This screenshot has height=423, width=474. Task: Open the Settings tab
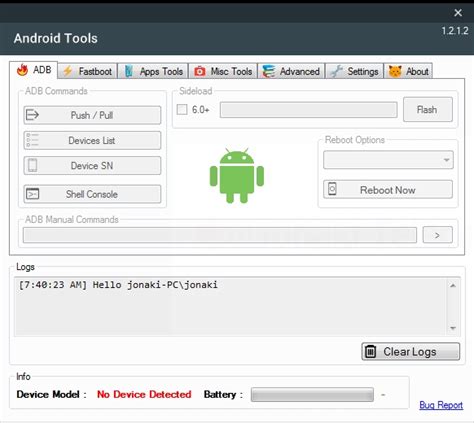pyautogui.click(x=354, y=71)
